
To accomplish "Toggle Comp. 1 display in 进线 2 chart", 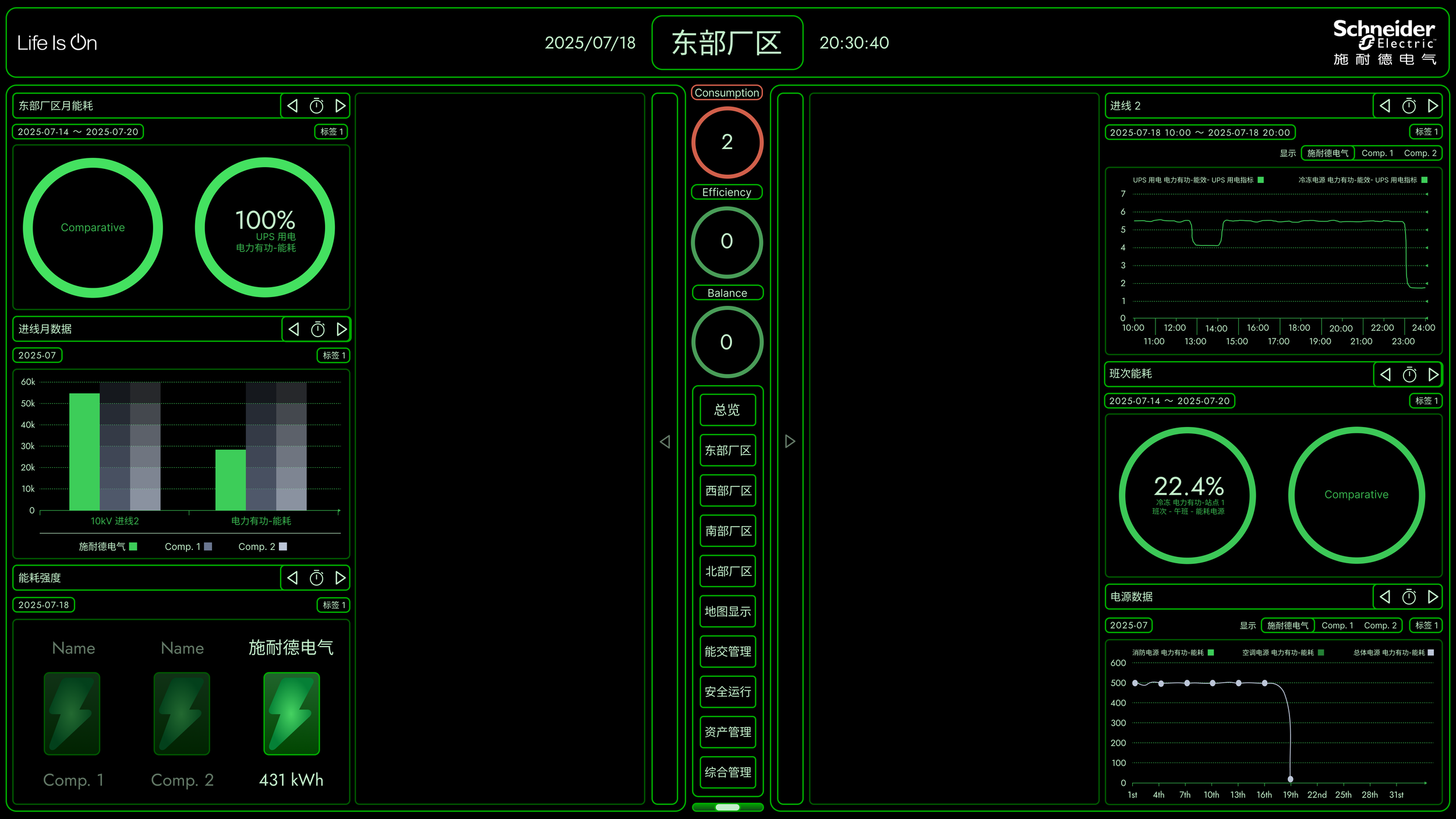I will pos(1377,153).
